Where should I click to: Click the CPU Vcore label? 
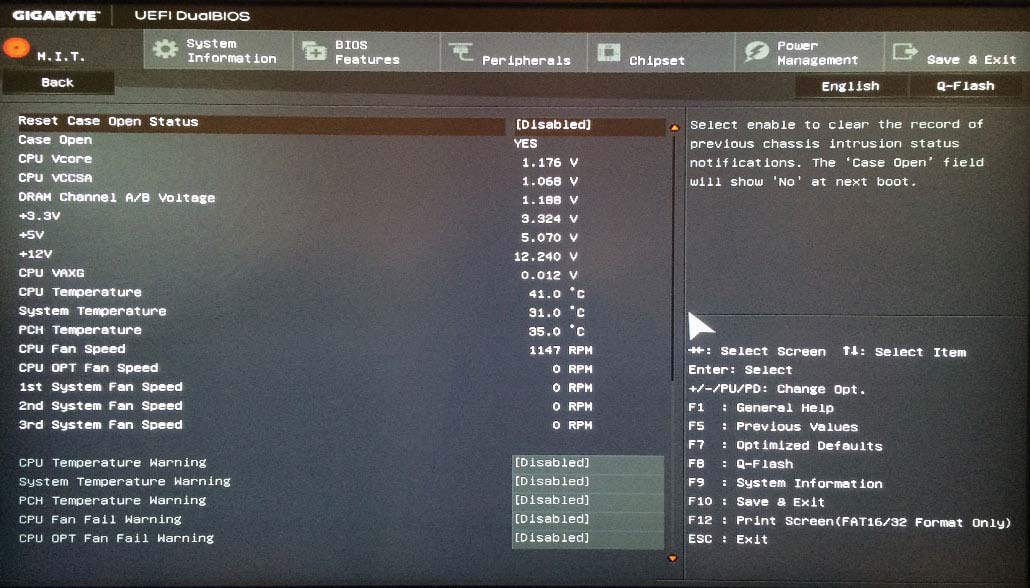click(55, 159)
